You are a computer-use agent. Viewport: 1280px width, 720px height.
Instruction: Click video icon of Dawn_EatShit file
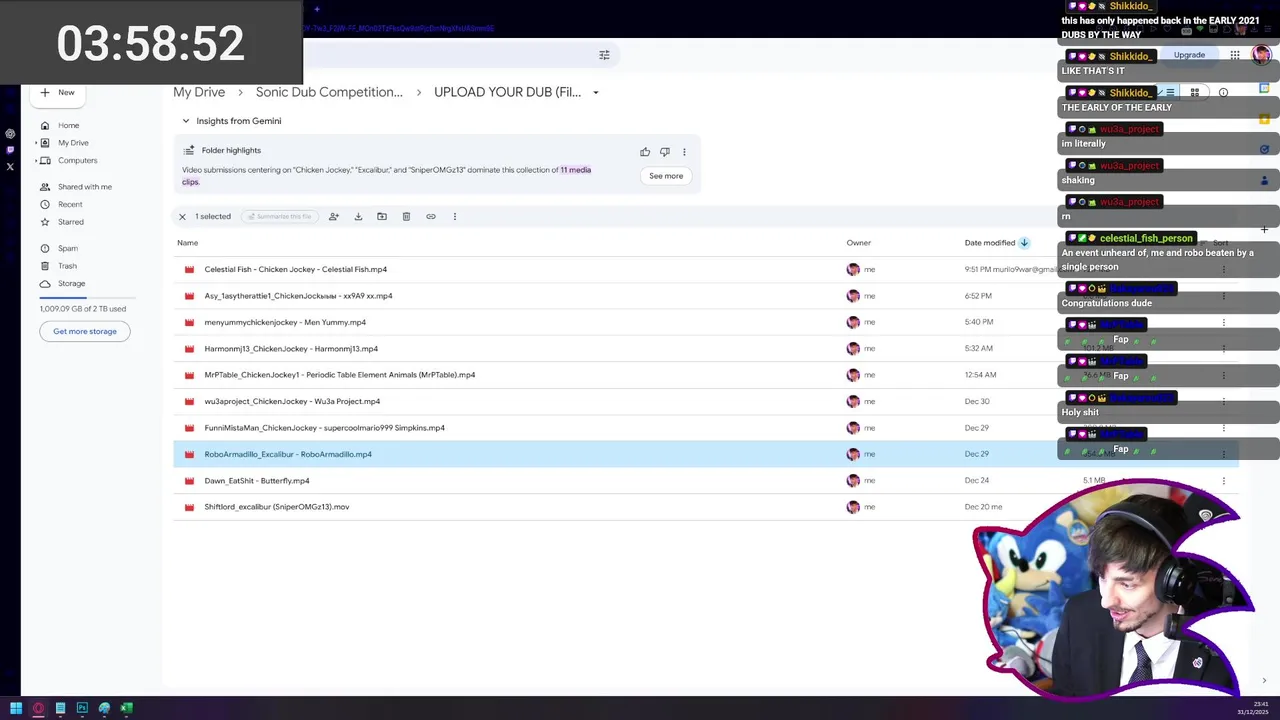(x=189, y=481)
